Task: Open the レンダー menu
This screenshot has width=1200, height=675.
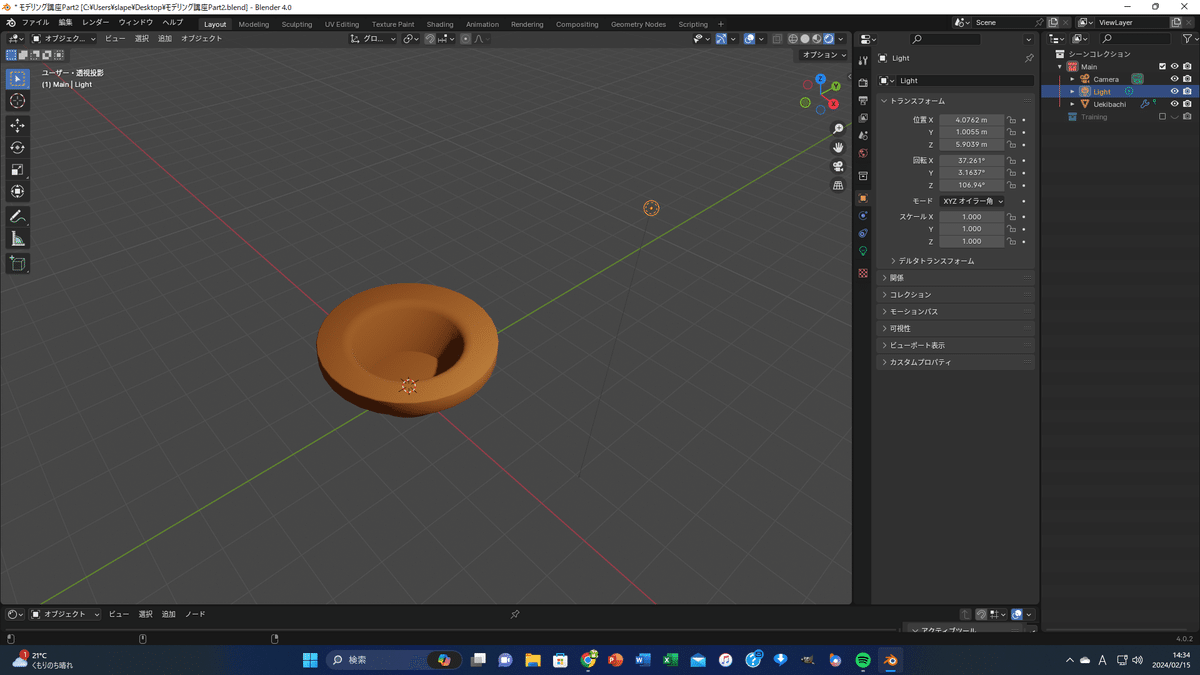Action: tap(96, 22)
